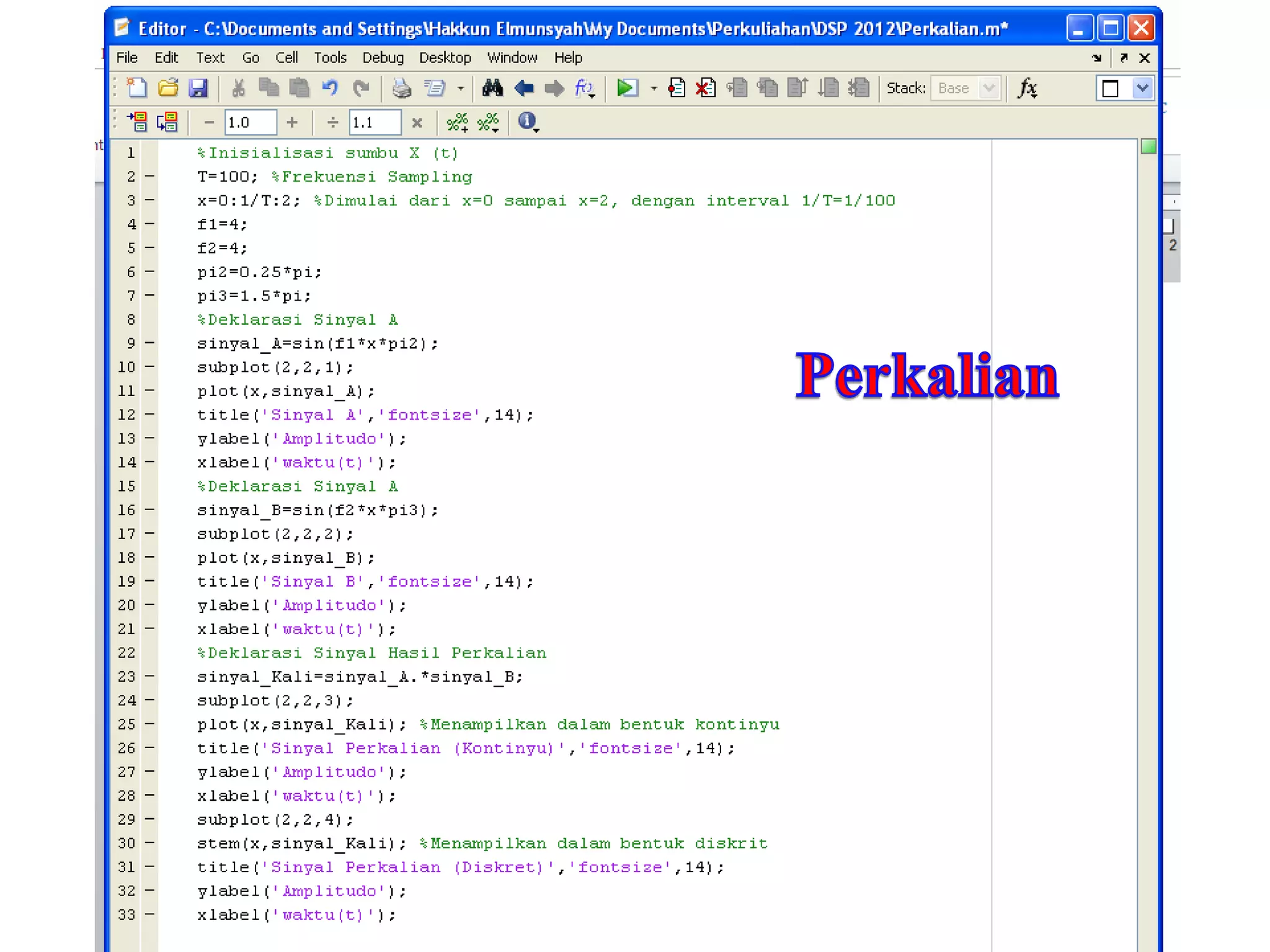The height and width of the screenshot is (952, 1270).
Task: Open the fx function browser dropdown
Action: tap(1028, 88)
